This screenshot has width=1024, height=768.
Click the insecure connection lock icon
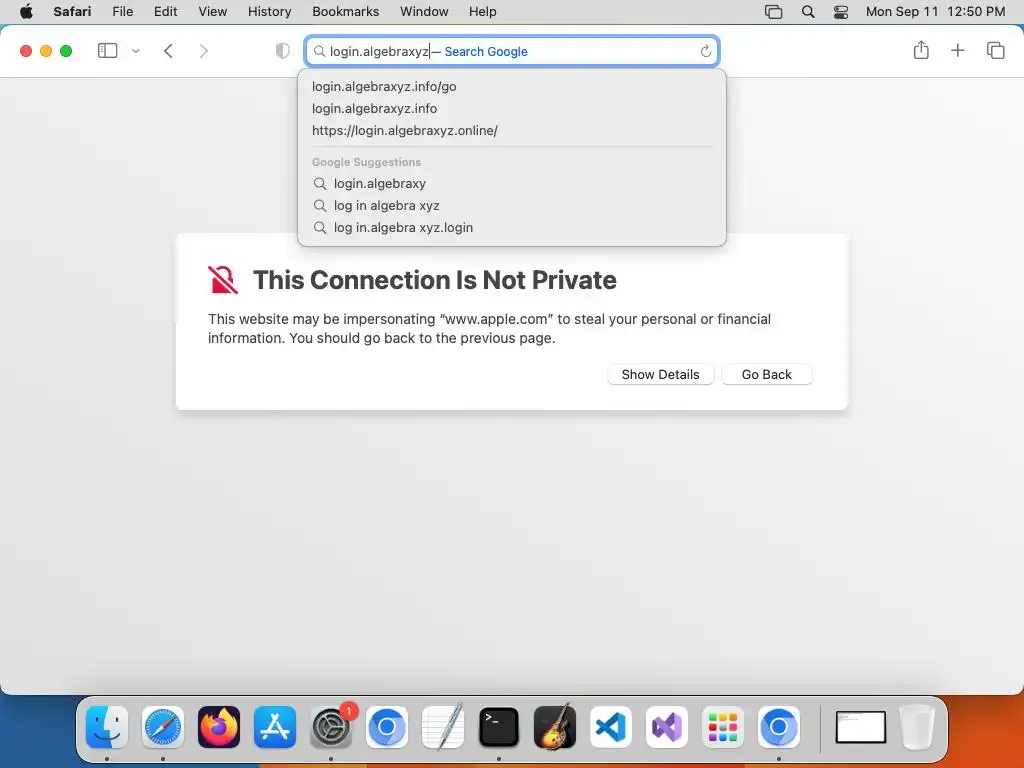tap(223, 280)
